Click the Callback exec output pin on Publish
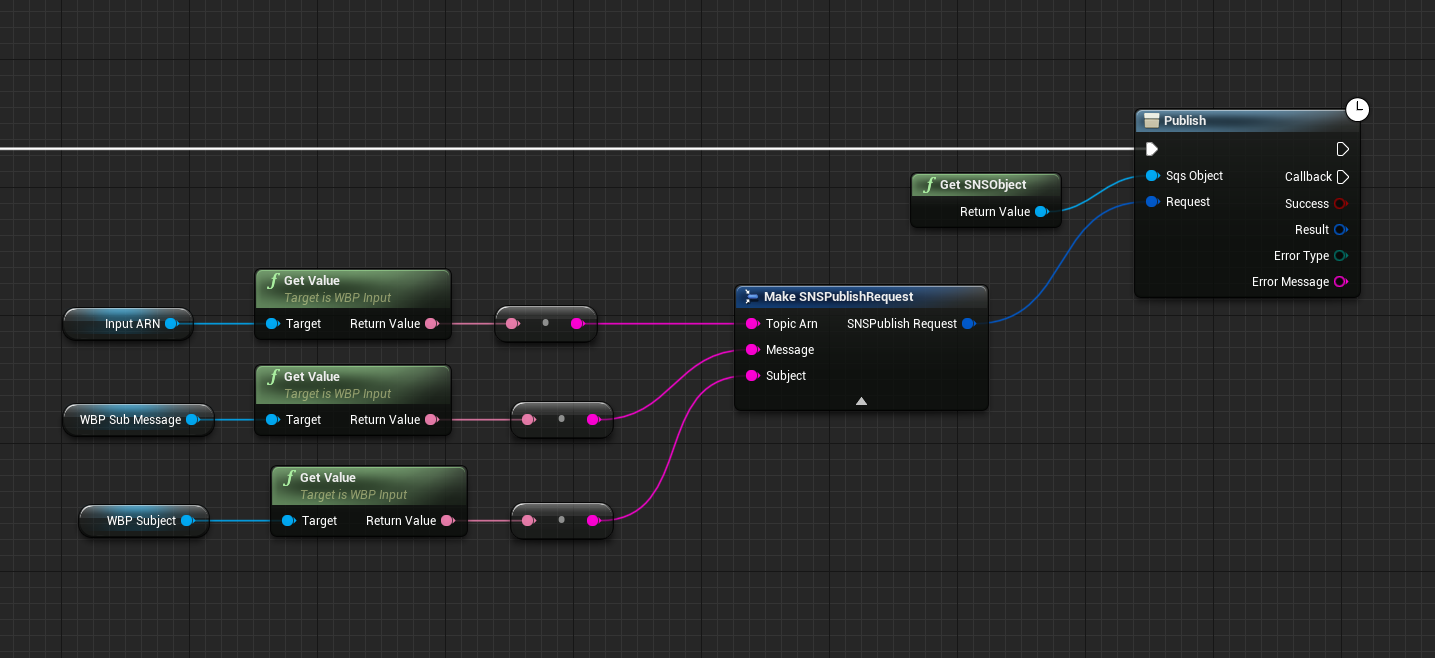Image resolution: width=1435 pixels, height=658 pixels. tap(1342, 176)
